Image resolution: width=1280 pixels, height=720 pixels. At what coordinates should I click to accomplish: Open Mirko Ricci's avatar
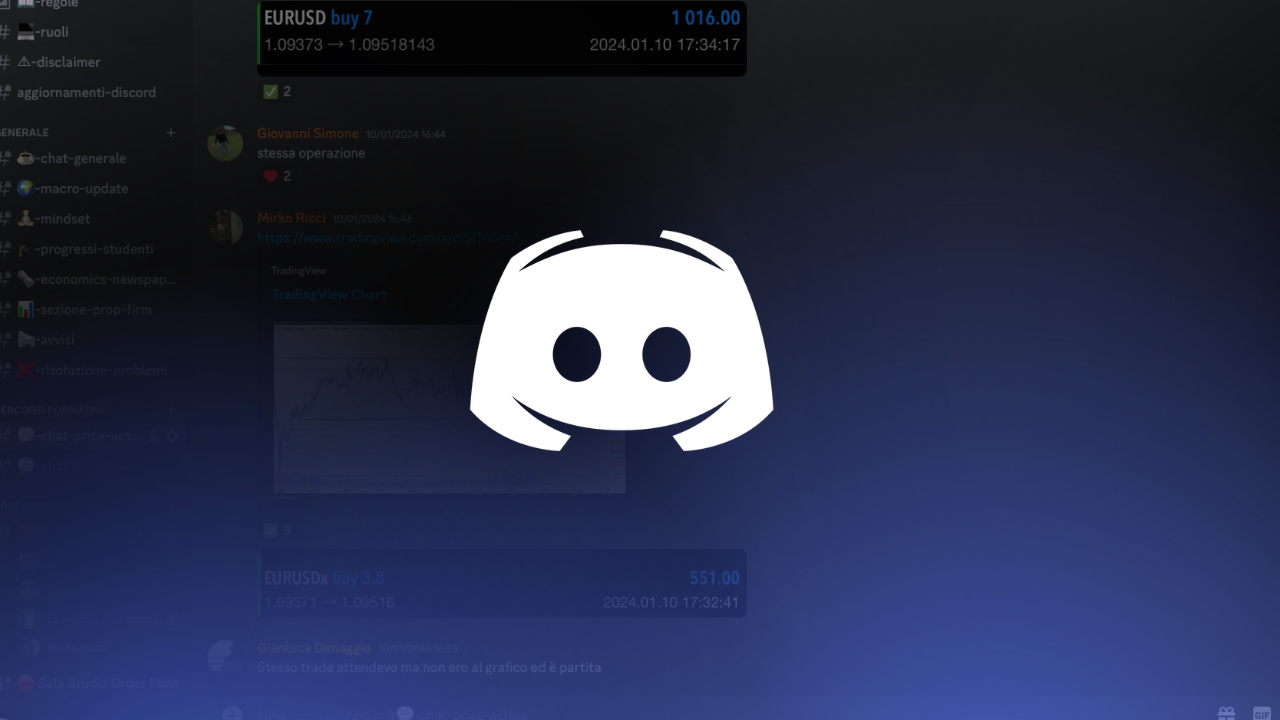(225, 227)
